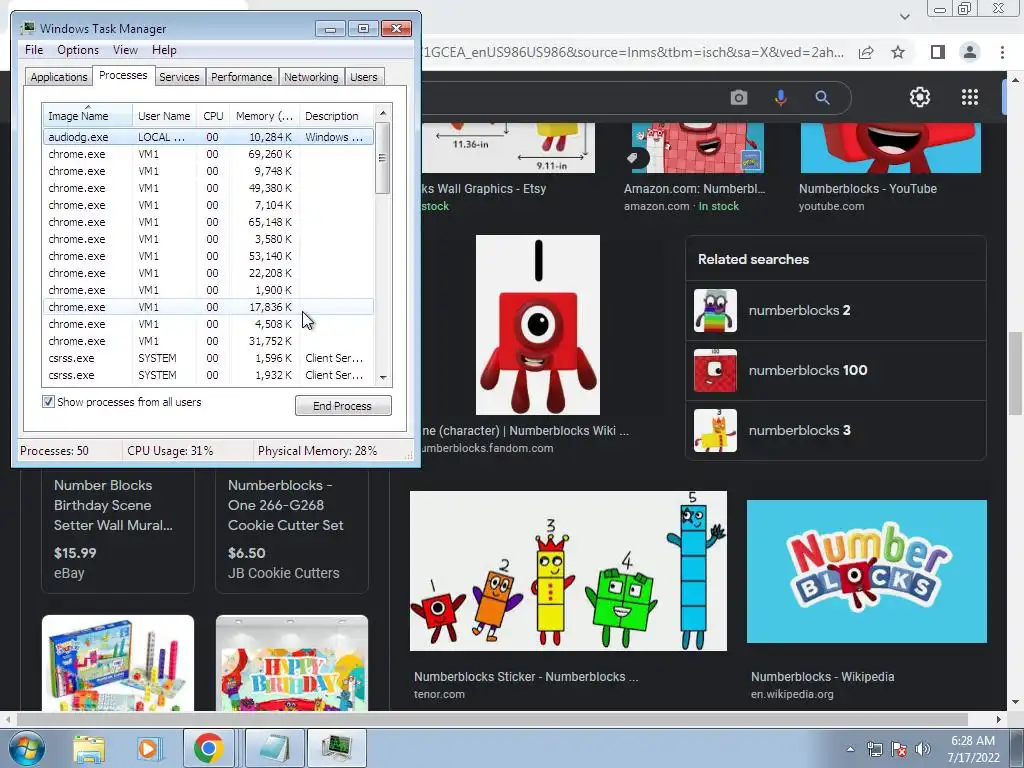Sort by User Name column header
Image resolution: width=1024 pixels, height=768 pixels.
coord(164,116)
